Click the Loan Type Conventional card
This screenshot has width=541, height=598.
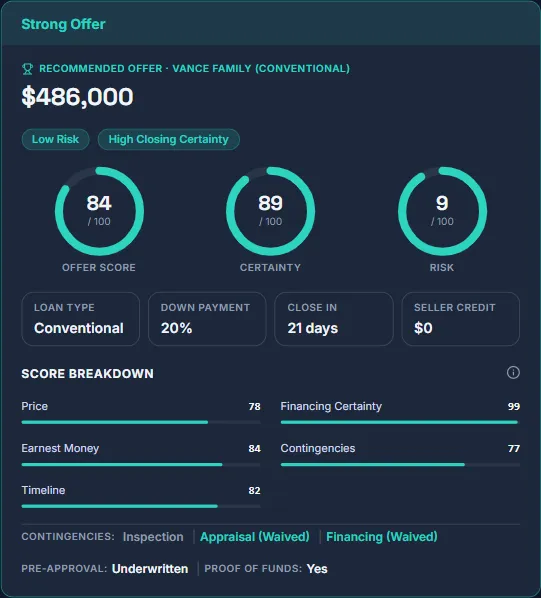[x=81, y=319]
